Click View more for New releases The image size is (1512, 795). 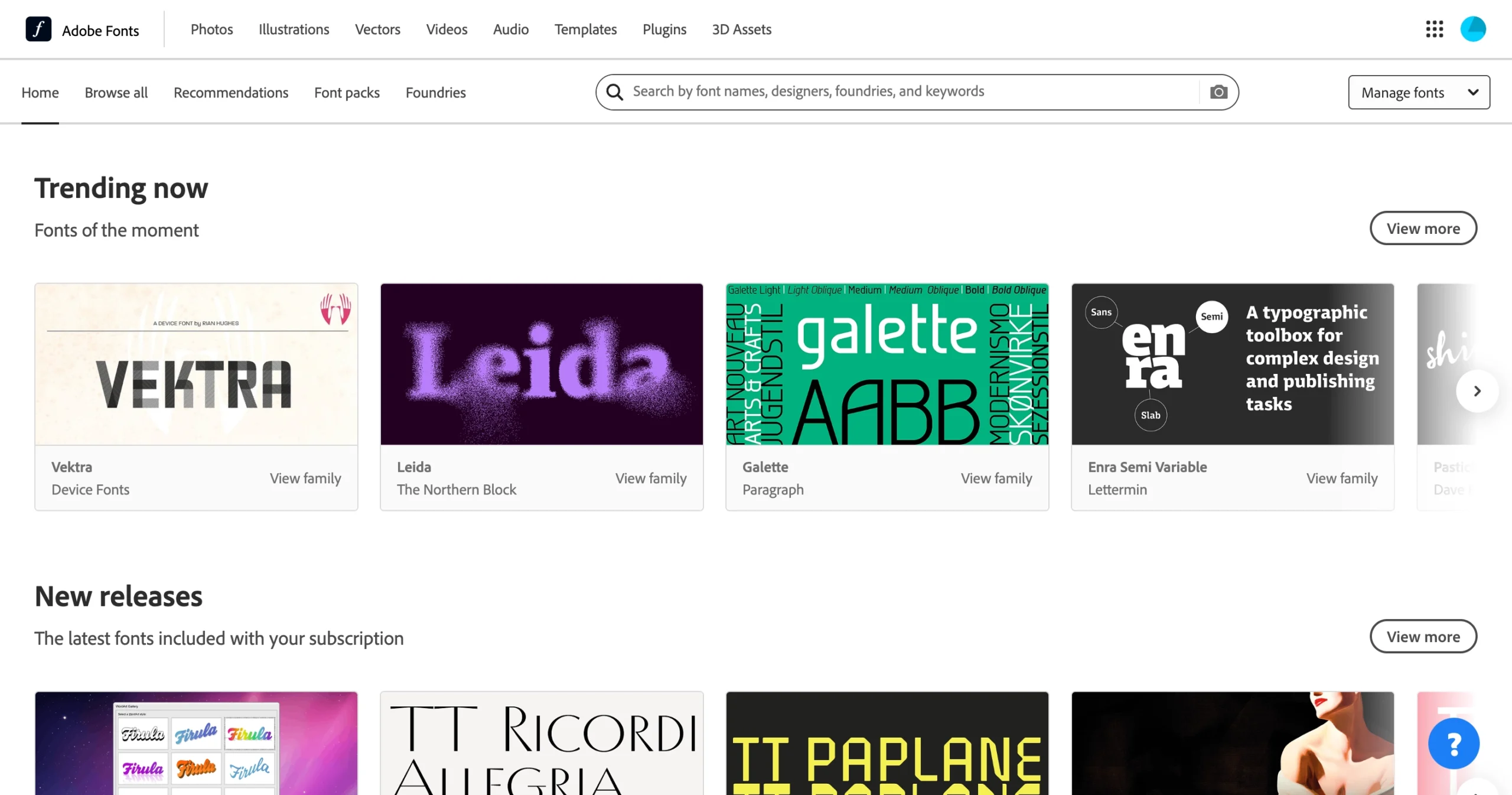tap(1423, 636)
